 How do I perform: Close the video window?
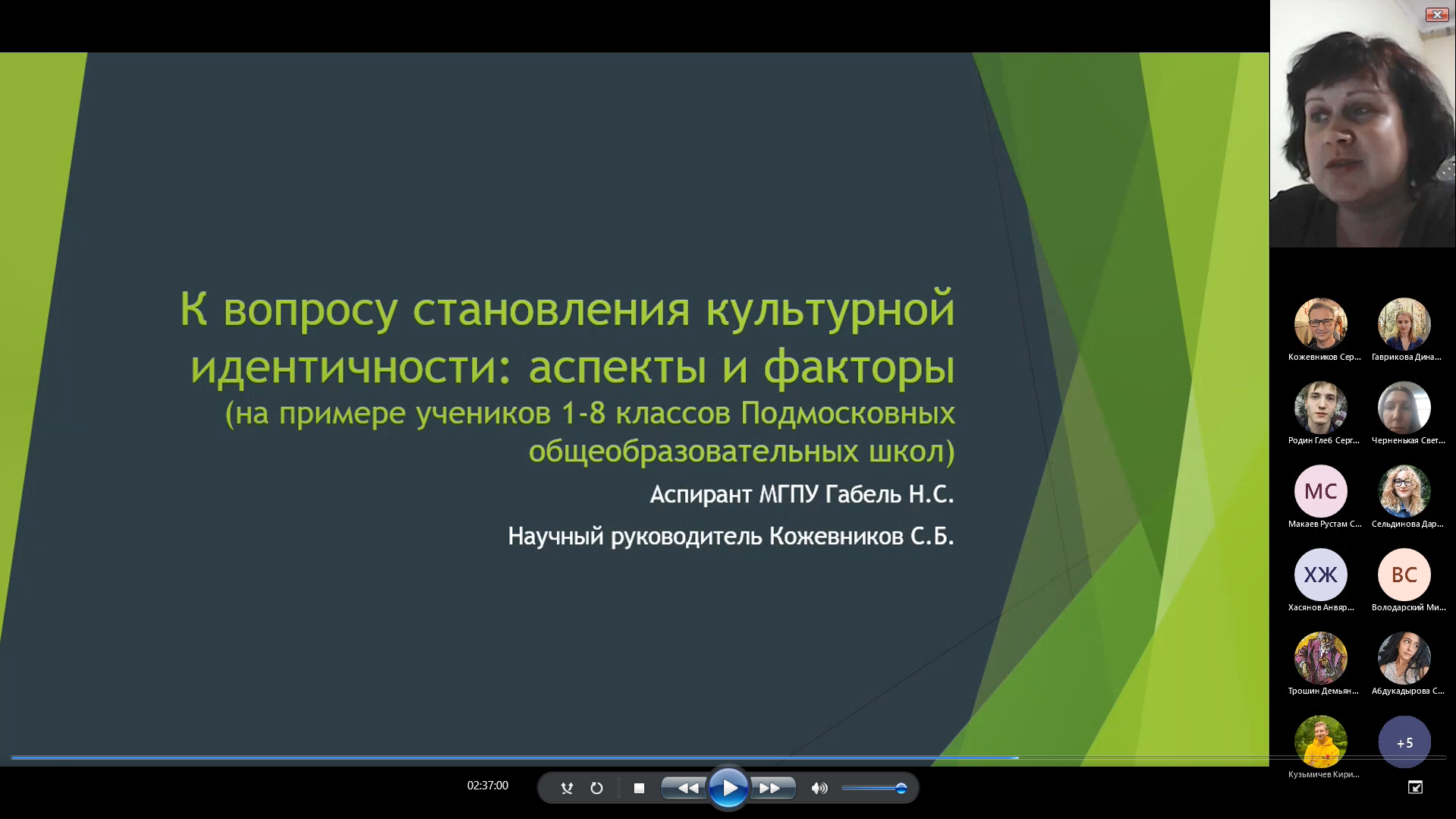[x=1436, y=14]
